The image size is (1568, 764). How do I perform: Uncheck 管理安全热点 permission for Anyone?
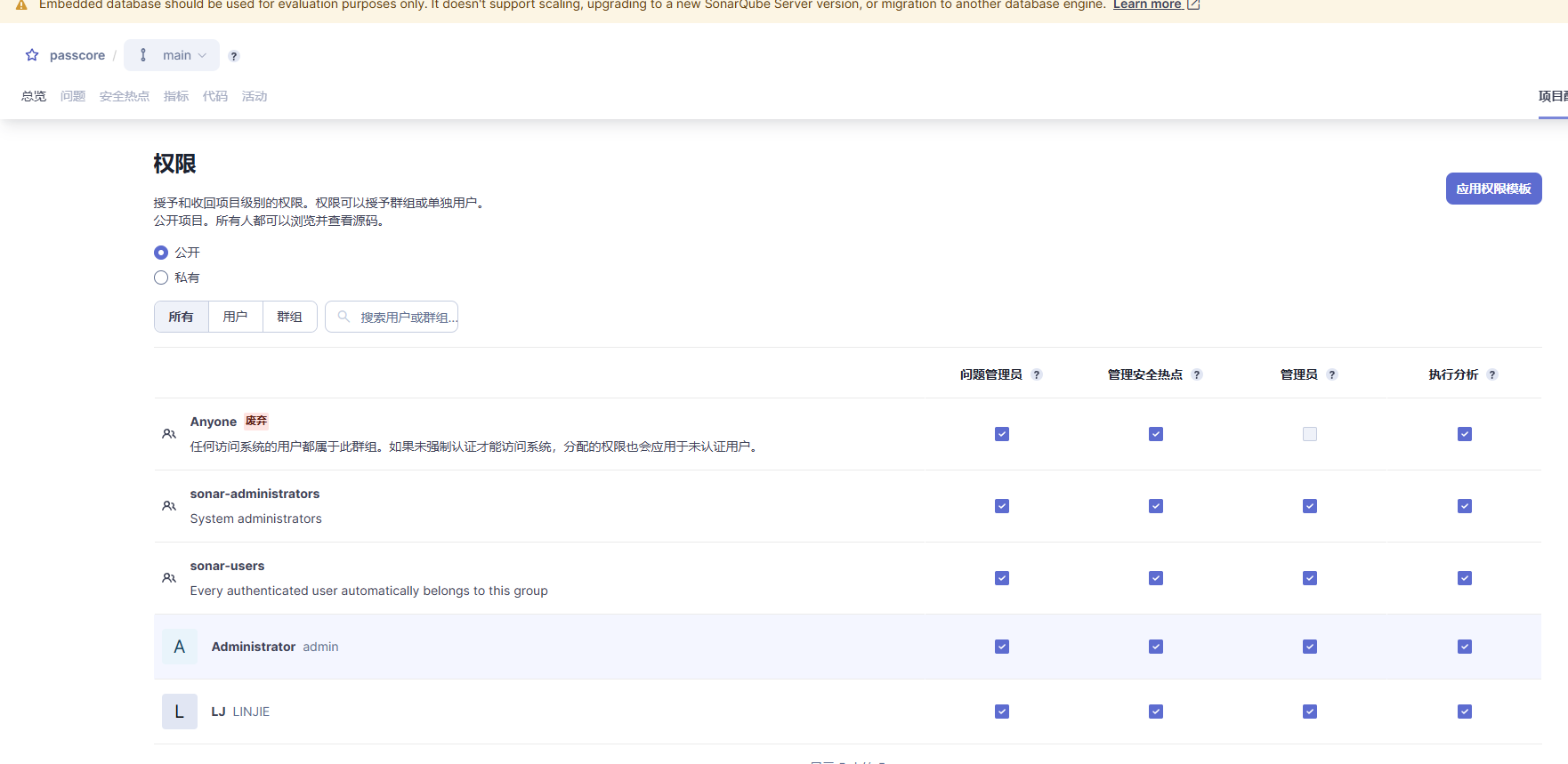tap(1156, 434)
